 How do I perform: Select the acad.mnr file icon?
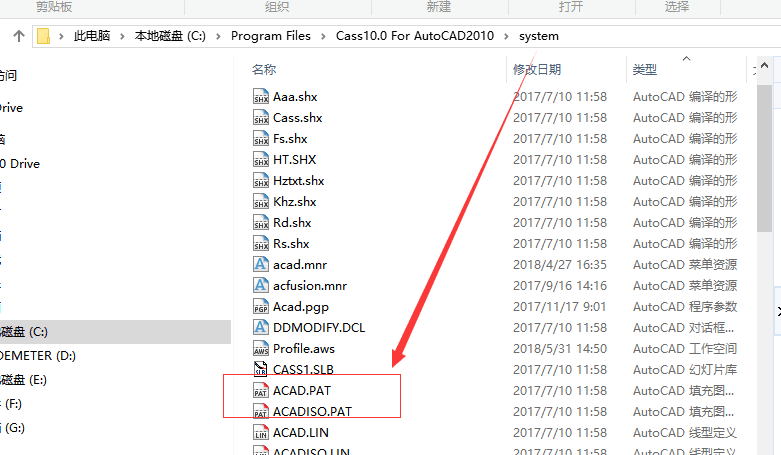[x=261, y=264]
